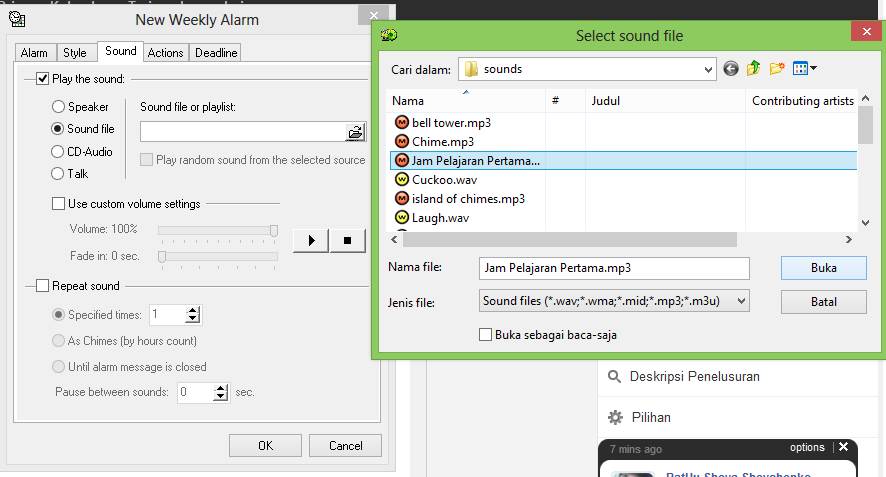Click the Nama file input field
The height and width of the screenshot is (477, 886).
(x=614, y=268)
